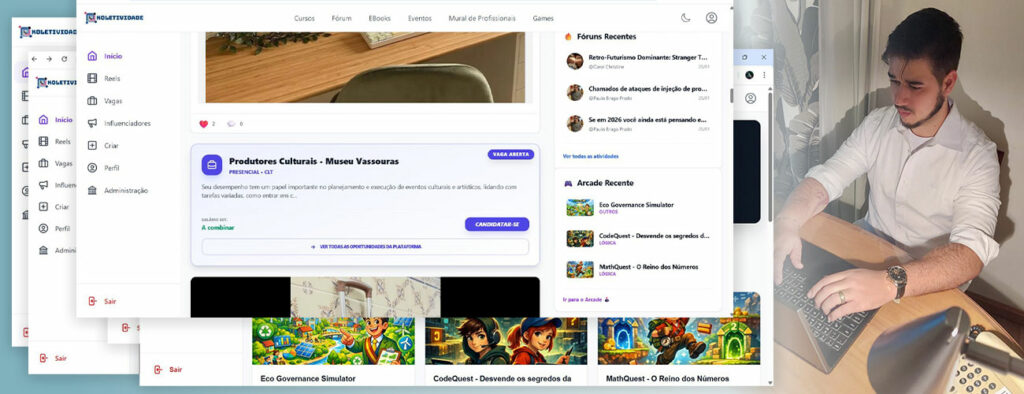Click Início icon in the second window sidebar

pos(43,120)
